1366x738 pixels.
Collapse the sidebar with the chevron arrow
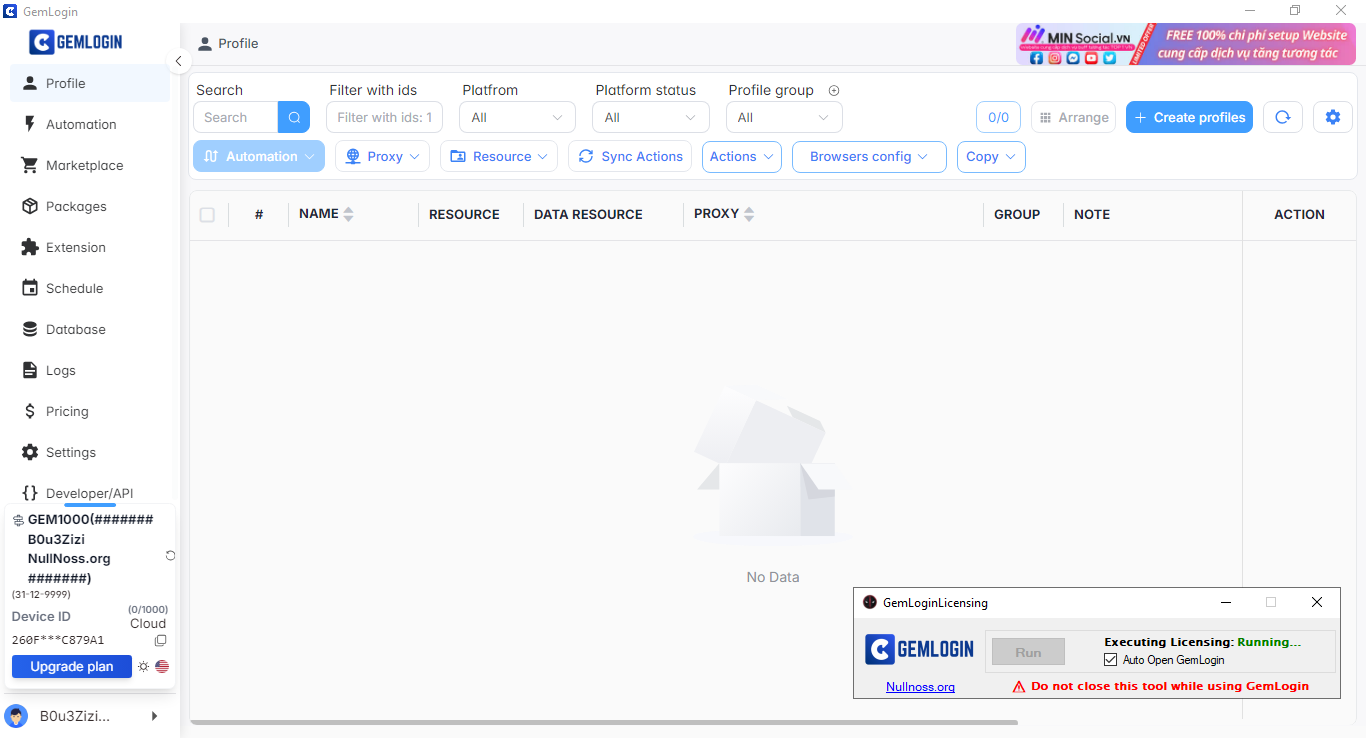[x=178, y=61]
